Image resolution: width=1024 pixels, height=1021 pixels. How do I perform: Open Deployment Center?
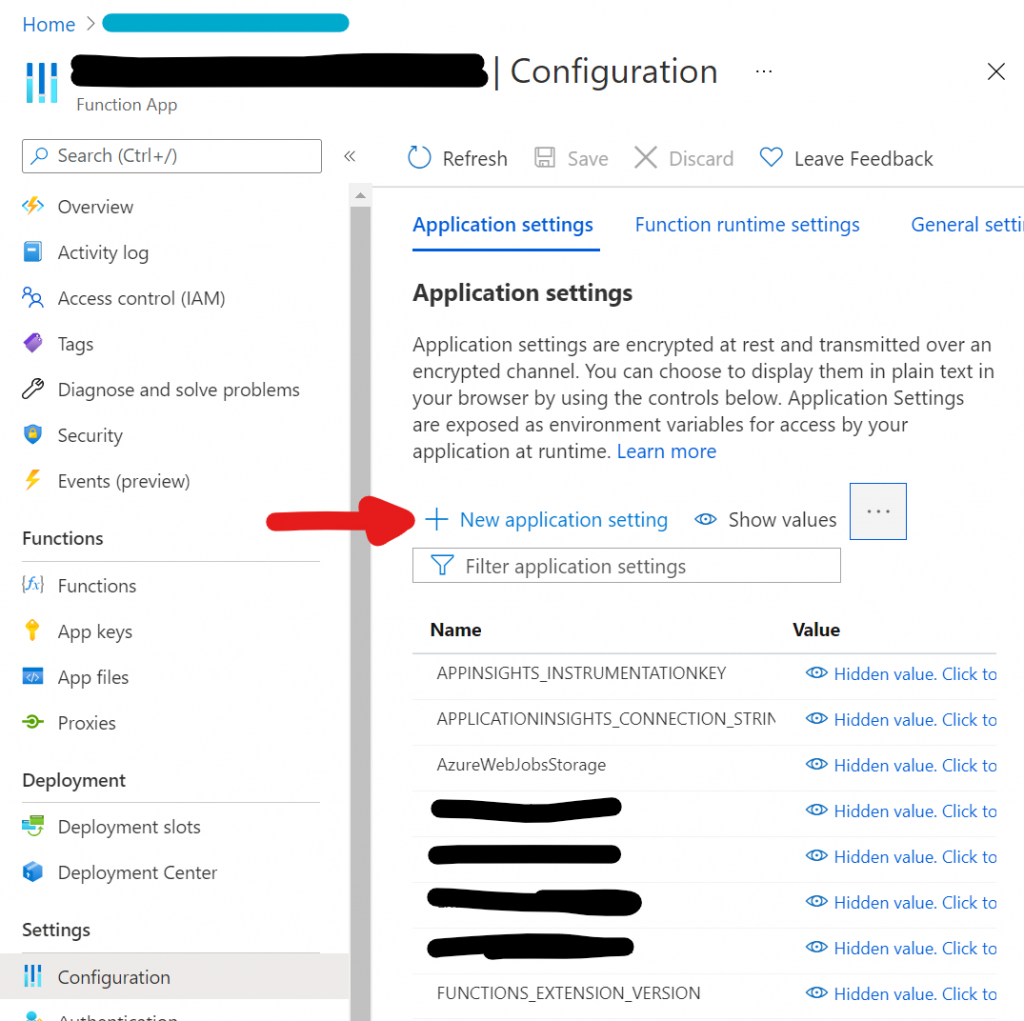pos(137,873)
